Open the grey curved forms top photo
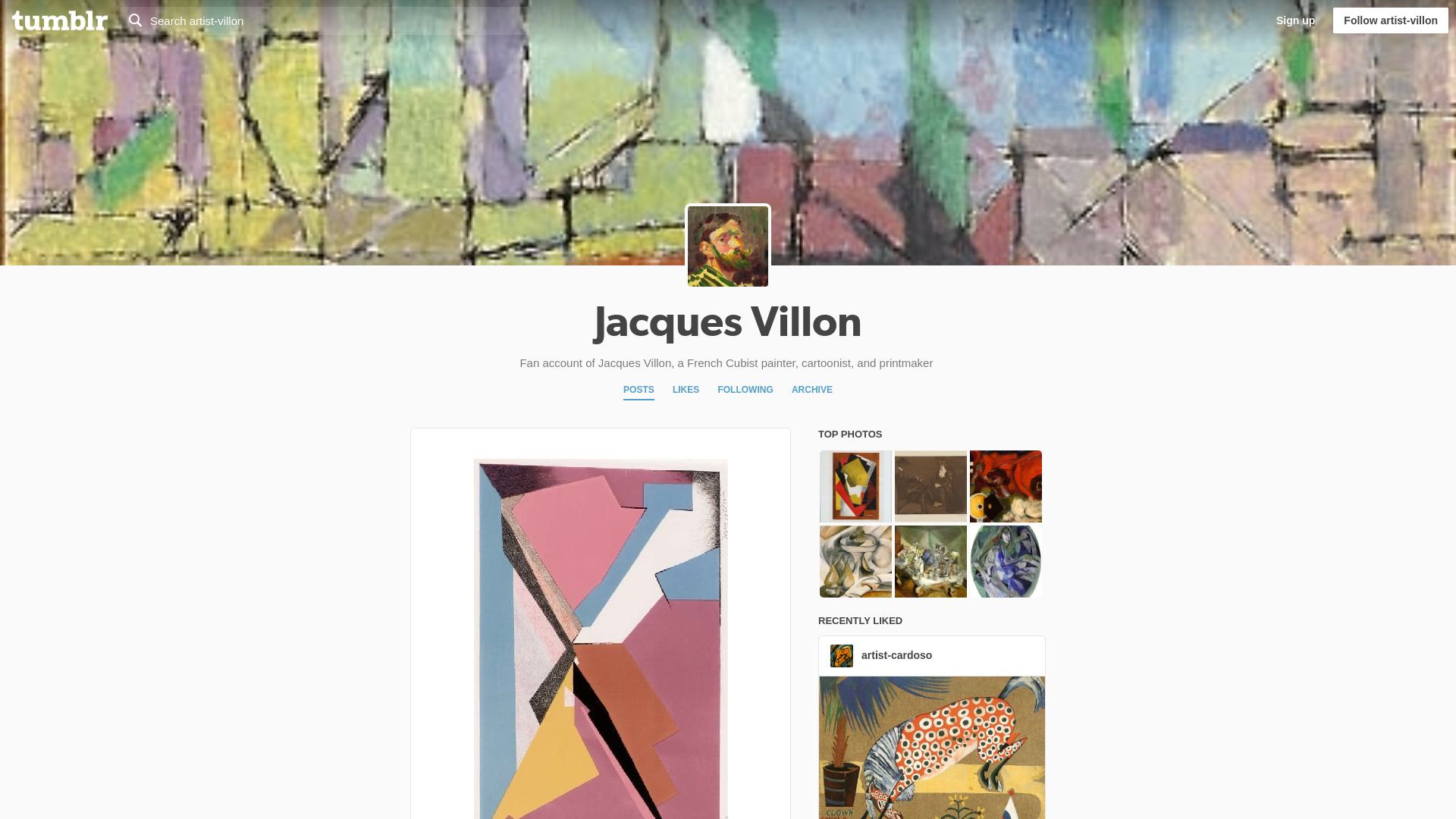Viewport: 1456px width, 819px height. point(855,562)
